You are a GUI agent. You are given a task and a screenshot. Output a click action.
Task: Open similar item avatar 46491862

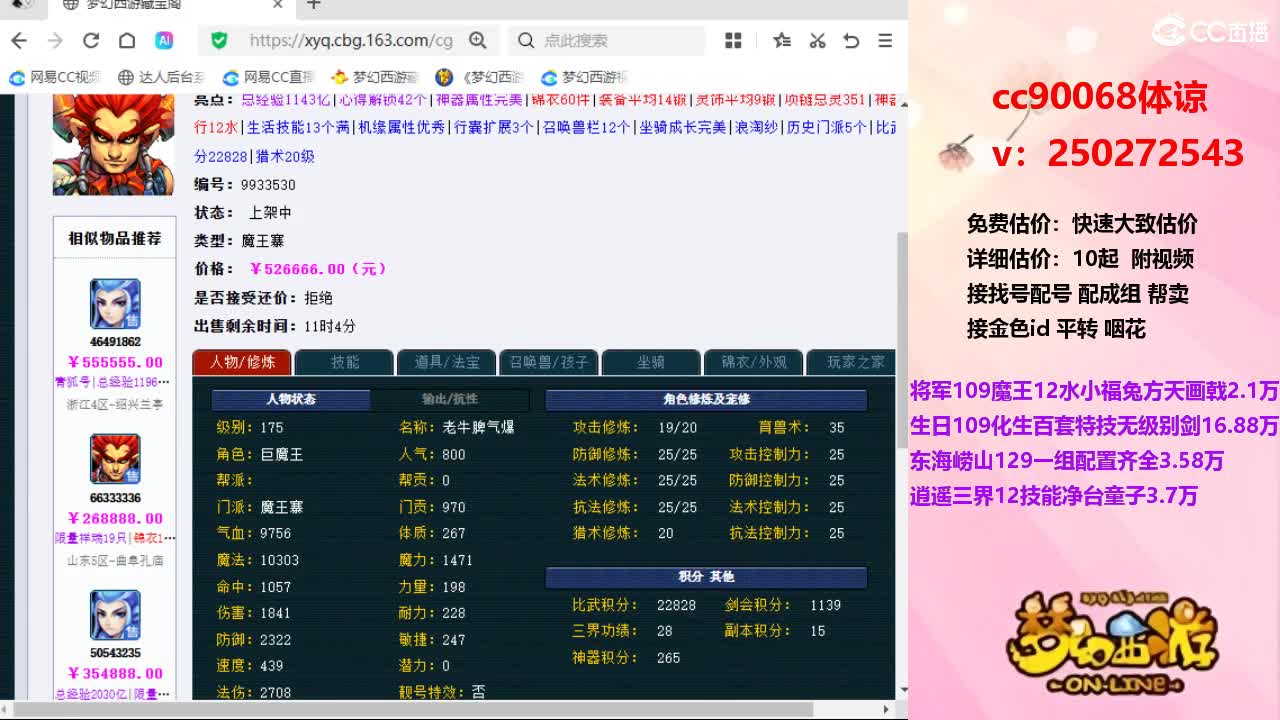115,304
